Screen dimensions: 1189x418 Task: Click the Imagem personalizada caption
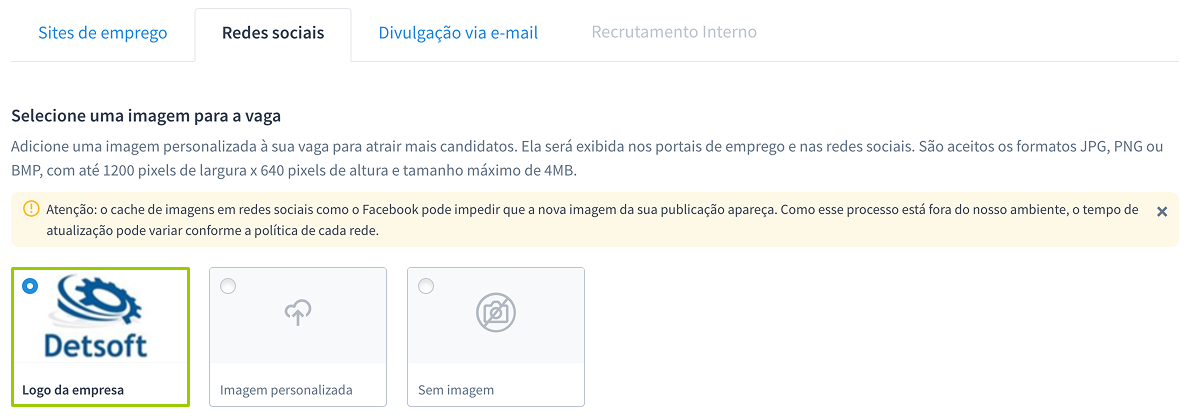point(286,390)
